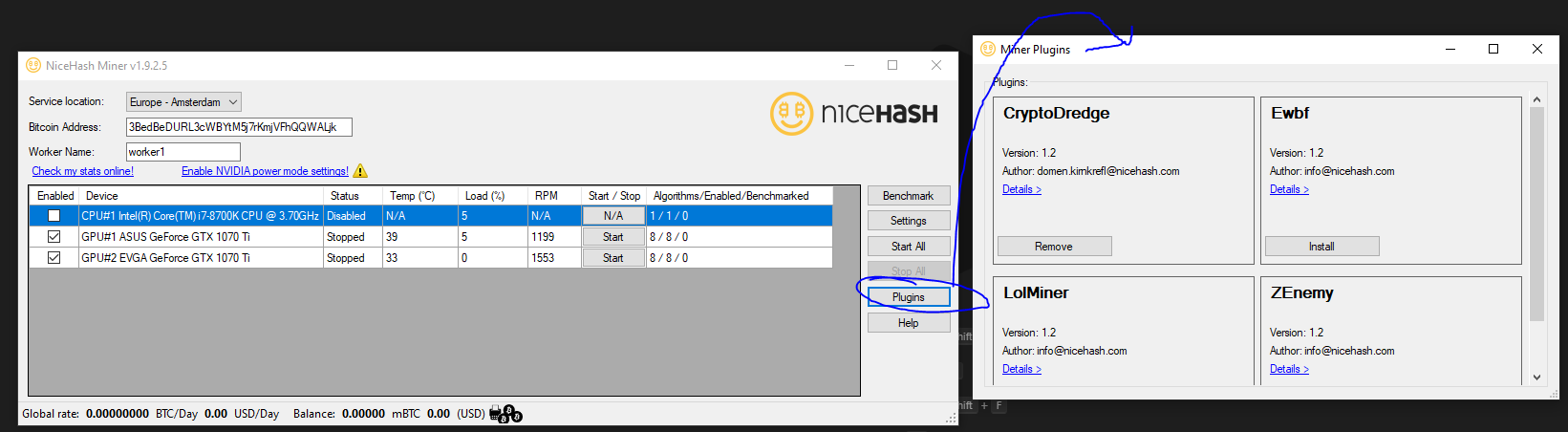This screenshot has height=432, width=1568.
Task: Open the Plugins button
Action: point(909,297)
